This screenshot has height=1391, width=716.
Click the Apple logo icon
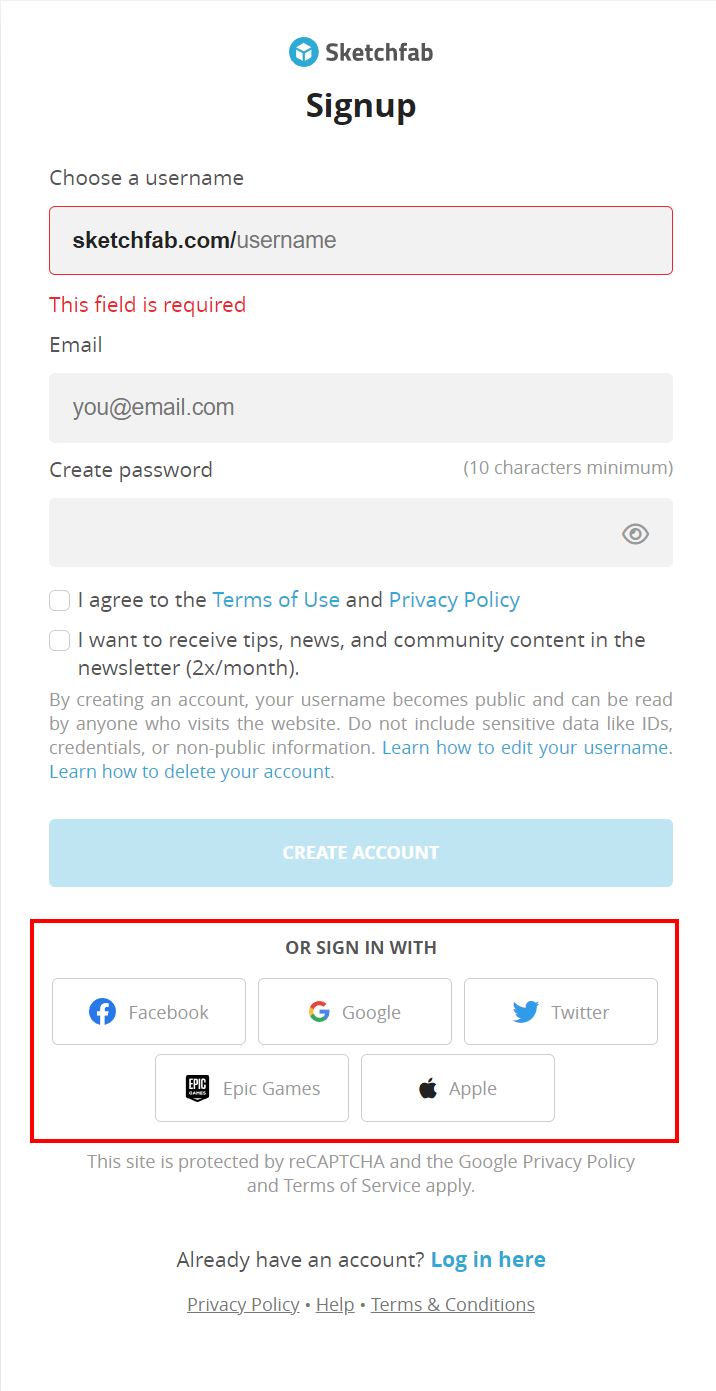[x=428, y=1088]
